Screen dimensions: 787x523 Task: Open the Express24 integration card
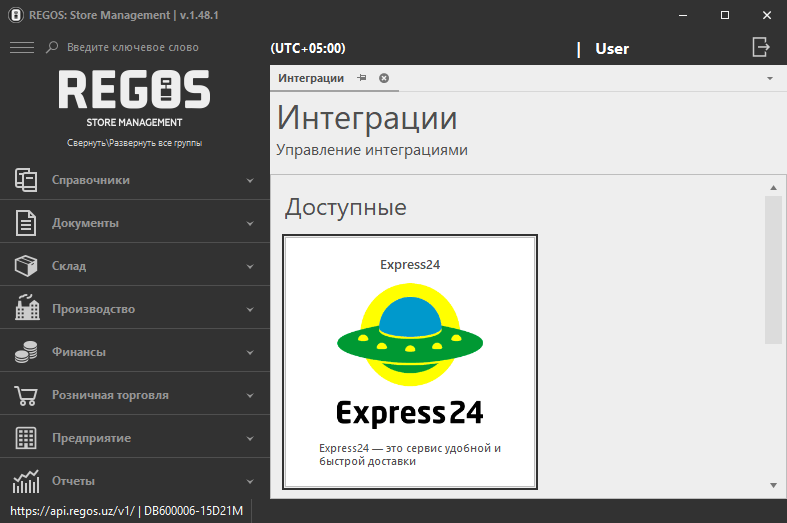point(410,362)
